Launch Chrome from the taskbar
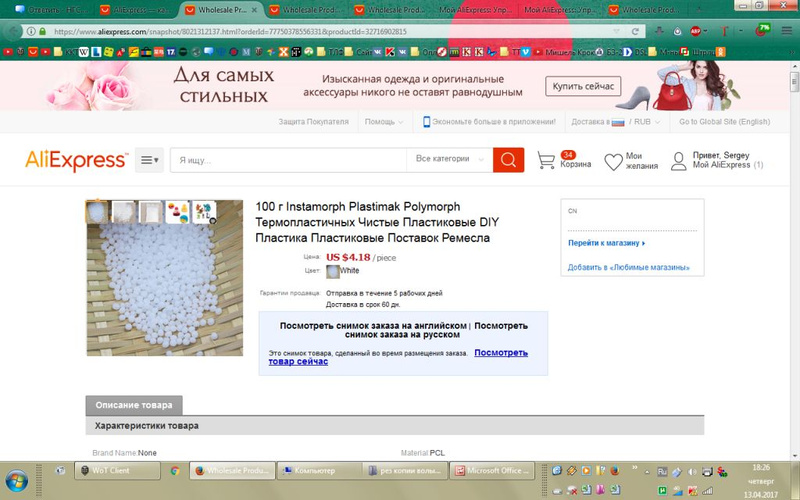 click(x=175, y=470)
